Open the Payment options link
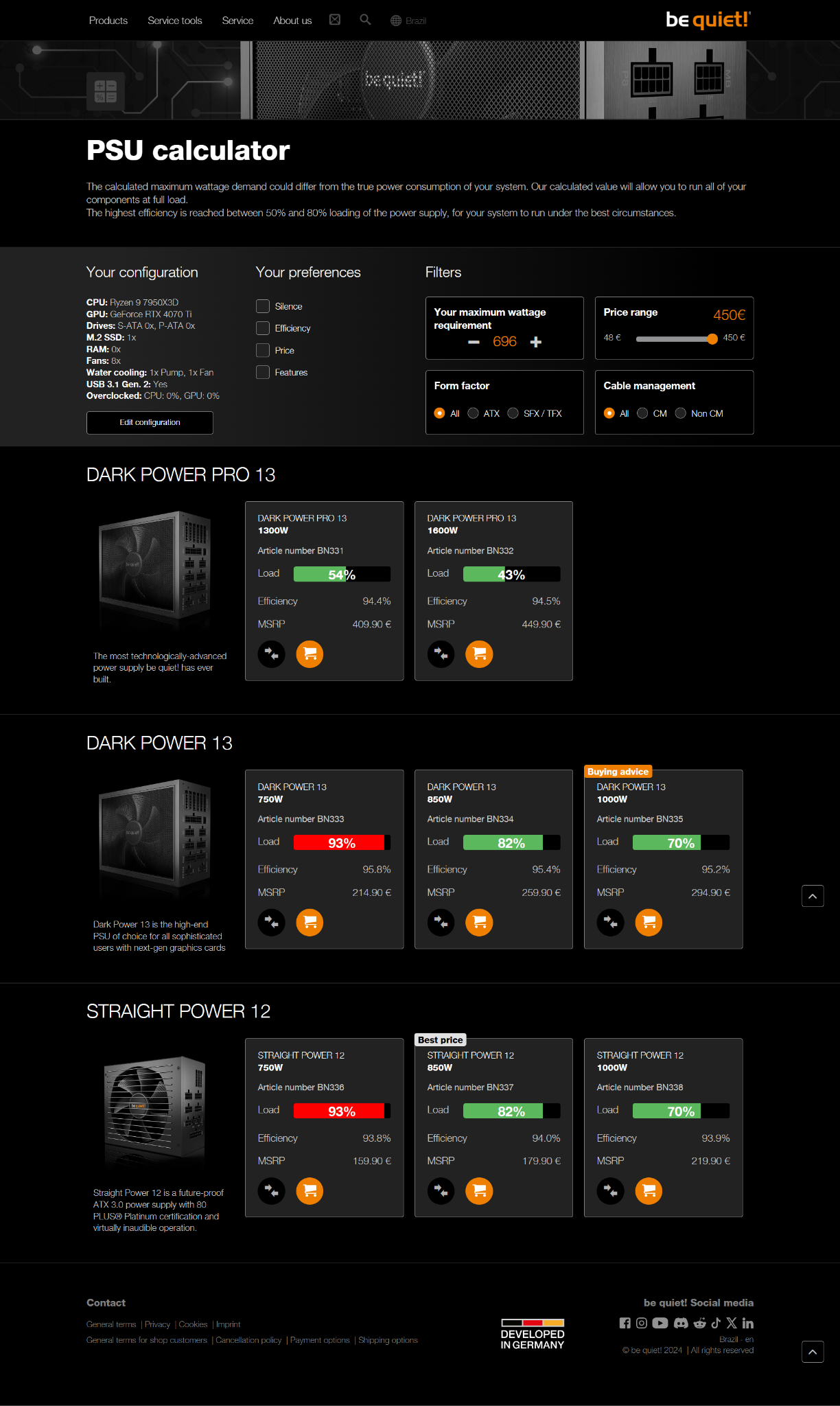The width and height of the screenshot is (840, 1406). [x=320, y=1340]
